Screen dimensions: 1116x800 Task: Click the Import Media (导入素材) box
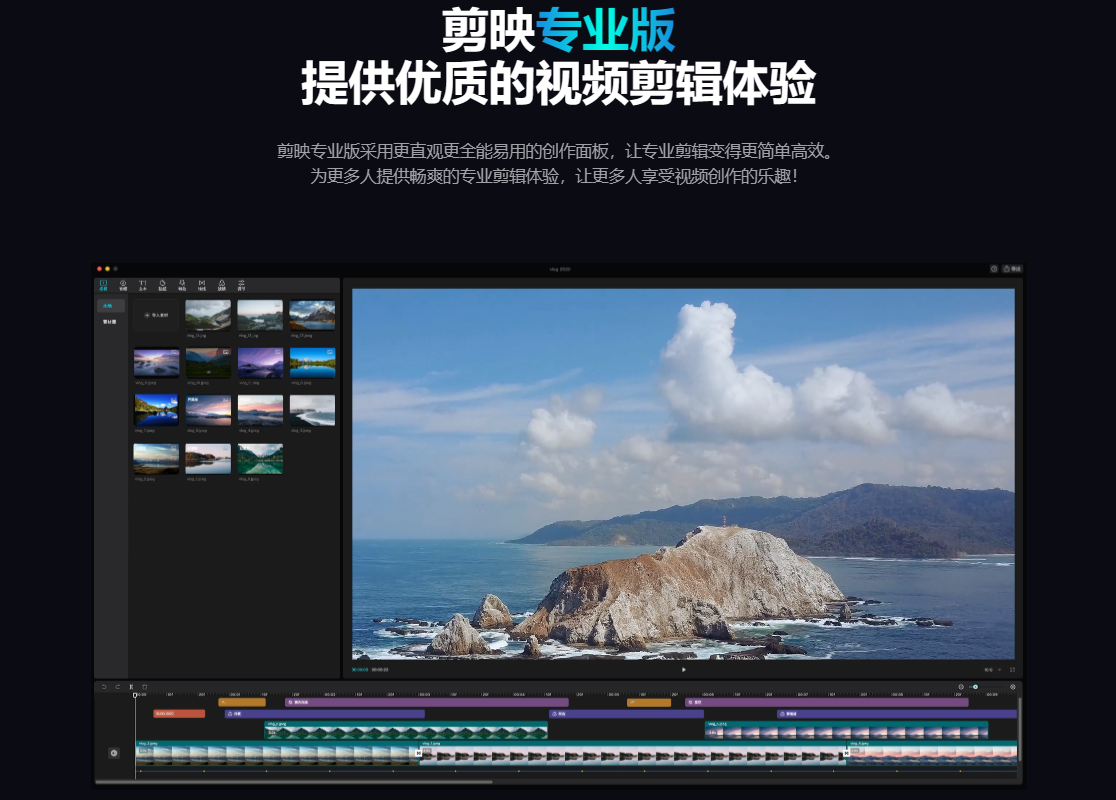click(157, 315)
